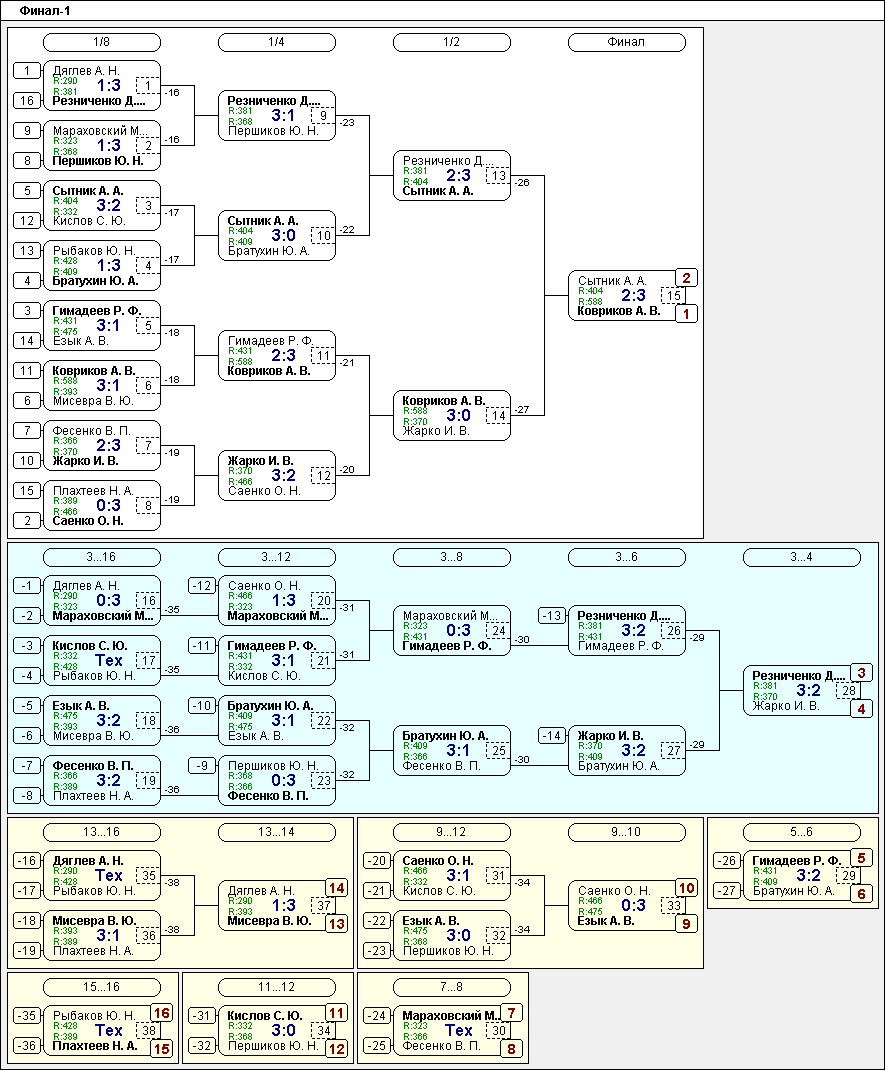
Task: Click the 1/8 round header
Action: [x=102, y=42]
